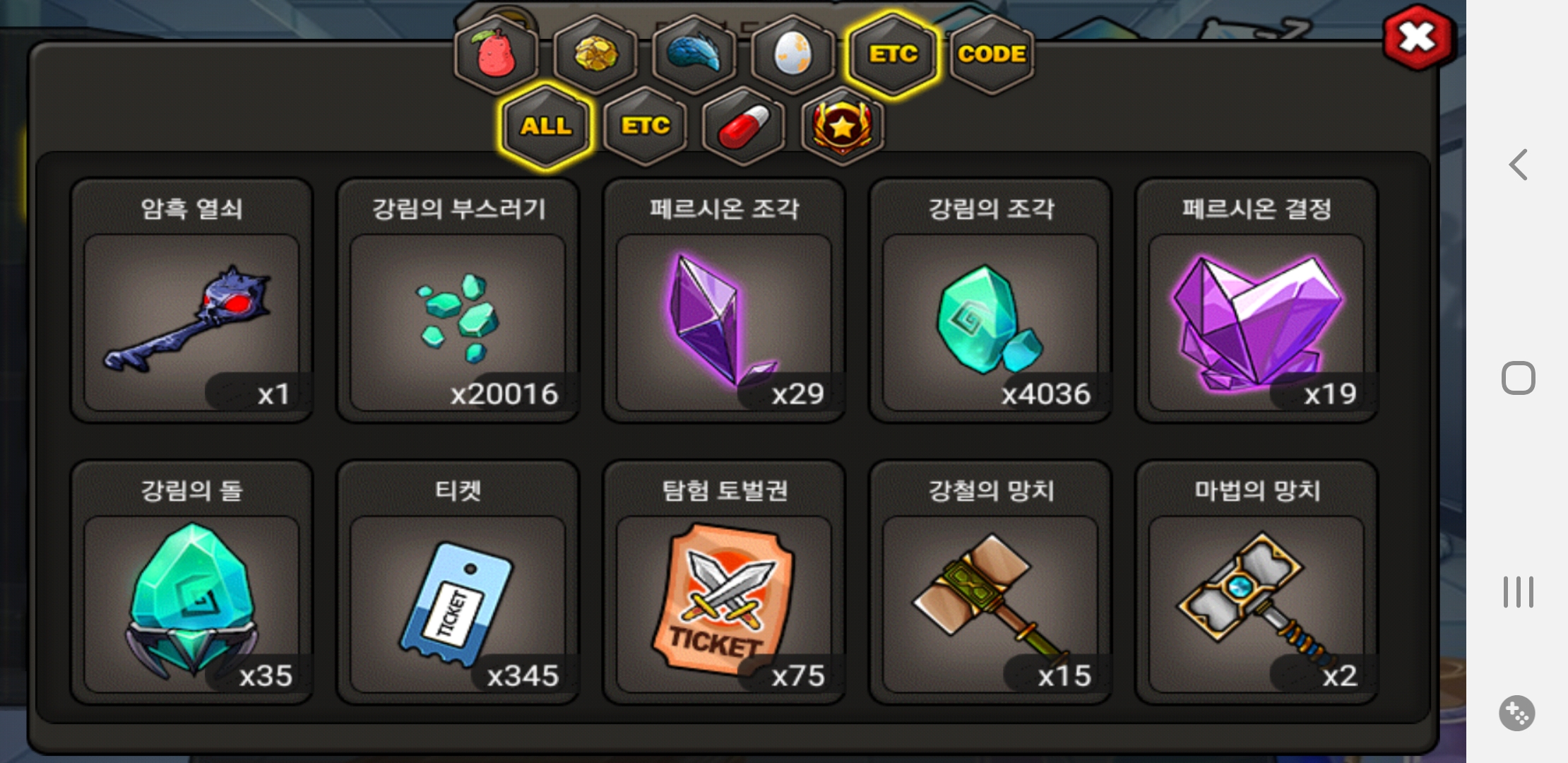Open the 페르시온 결정 purple cluster item

[x=1257, y=300]
